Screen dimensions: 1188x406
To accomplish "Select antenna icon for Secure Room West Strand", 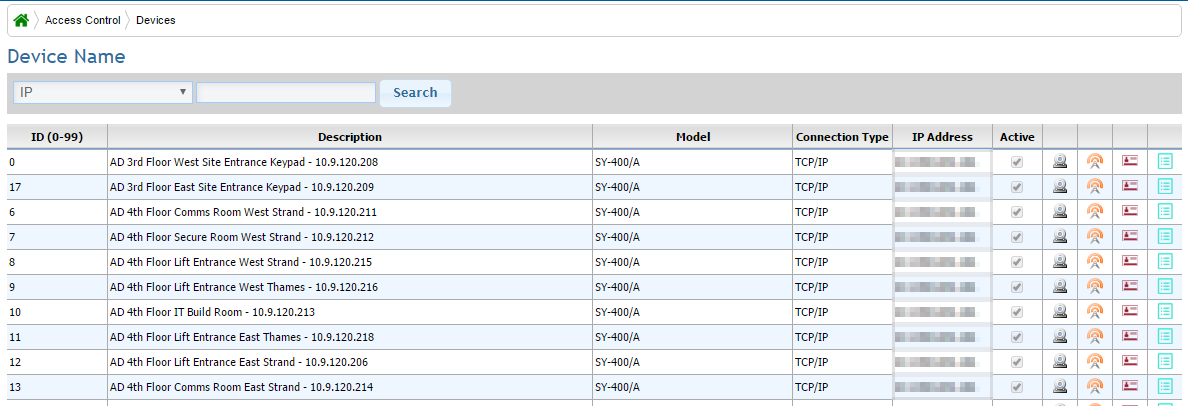I will click(x=1095, y=236).
